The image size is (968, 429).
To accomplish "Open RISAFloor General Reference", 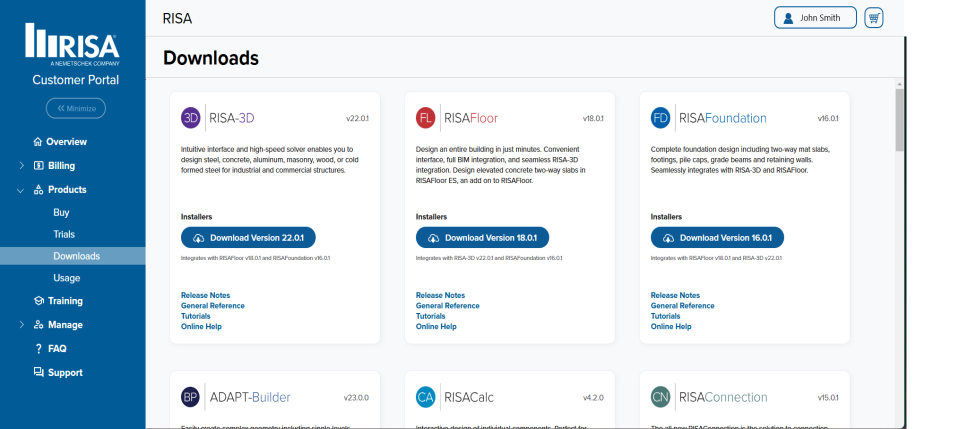I will (x=448, y=306).
